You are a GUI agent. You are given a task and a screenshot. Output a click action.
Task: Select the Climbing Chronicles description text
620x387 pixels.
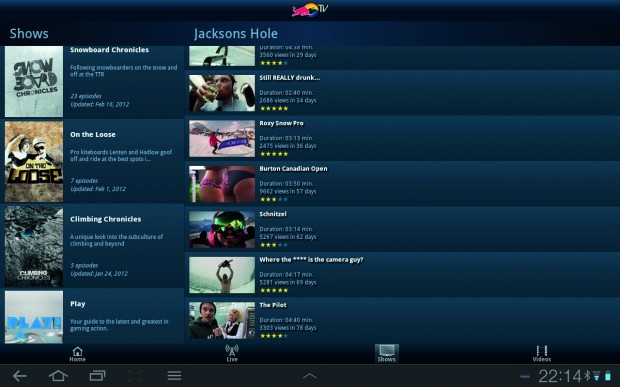tap(117, 240)
